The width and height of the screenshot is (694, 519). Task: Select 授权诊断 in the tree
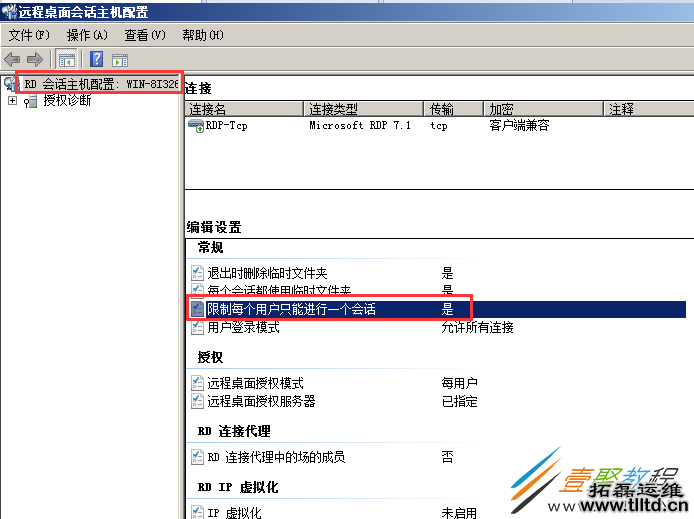click(x=67, y=101)
